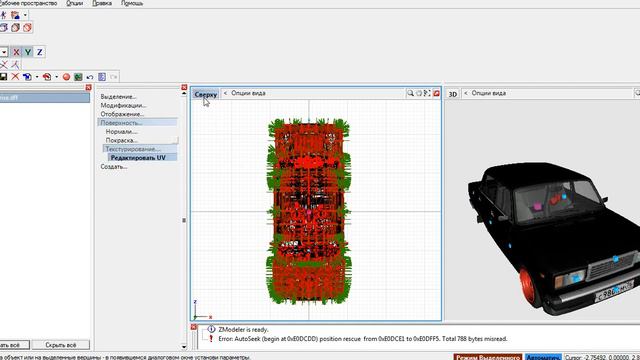The image size is (640, 360).
Task: Collapse the Поверхность... command group
Action: [138, 123]
